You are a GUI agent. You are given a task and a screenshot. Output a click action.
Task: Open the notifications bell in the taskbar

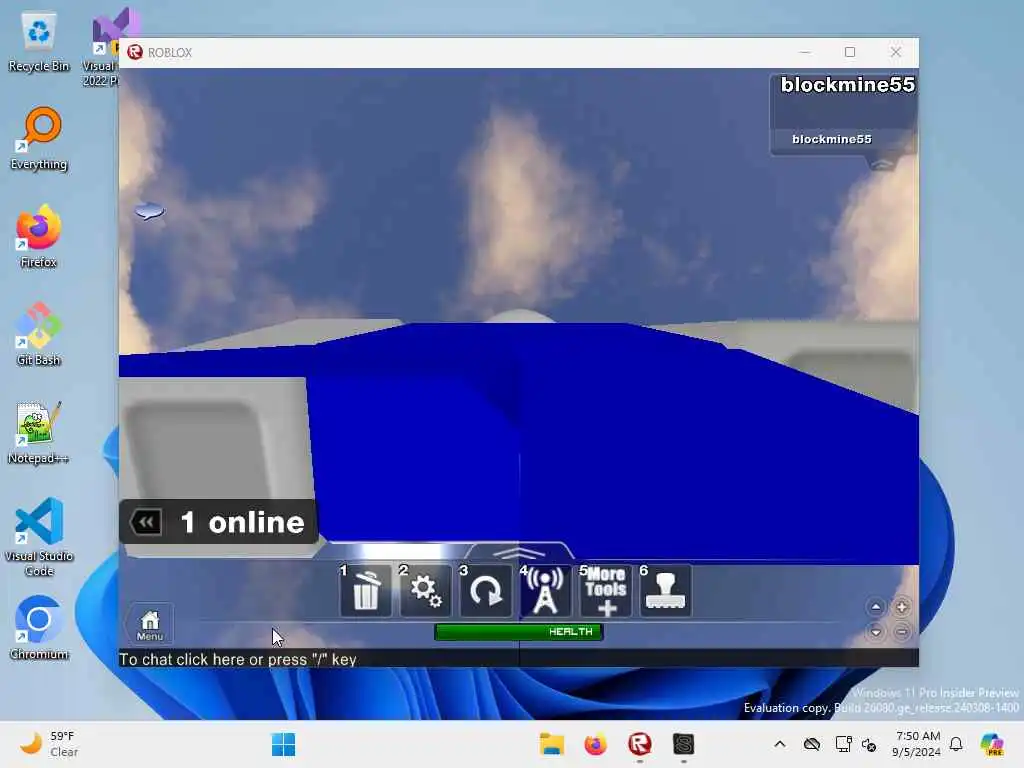click(956, 744)
